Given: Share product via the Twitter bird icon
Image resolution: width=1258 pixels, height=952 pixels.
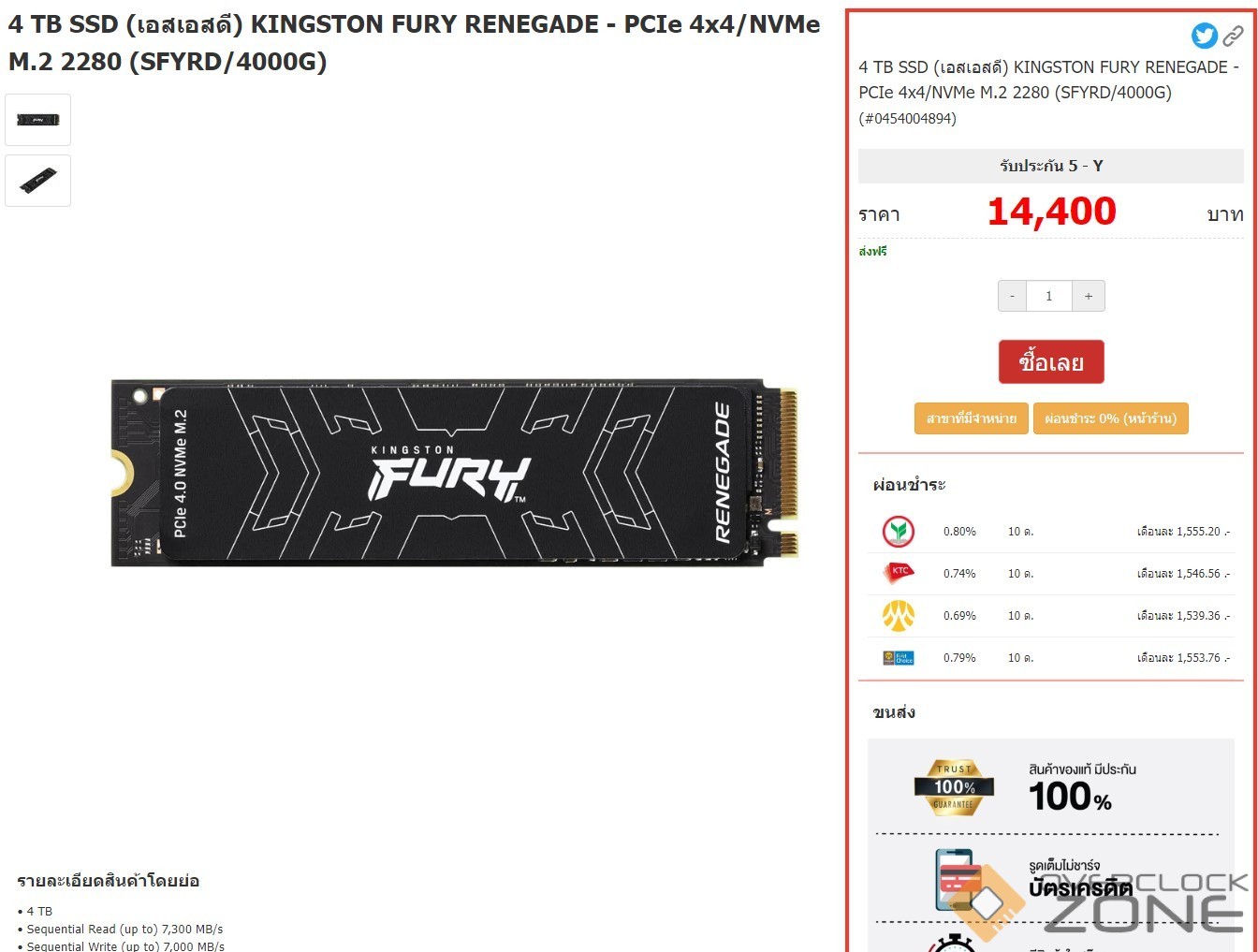Looking at the screenshot, I should click(x=1205, y=36).
